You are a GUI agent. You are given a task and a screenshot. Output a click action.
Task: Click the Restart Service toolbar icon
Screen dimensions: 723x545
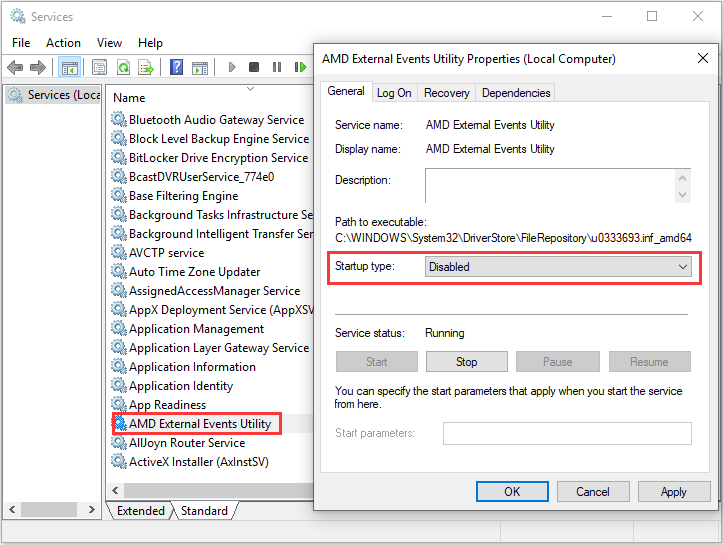point(300,67)
